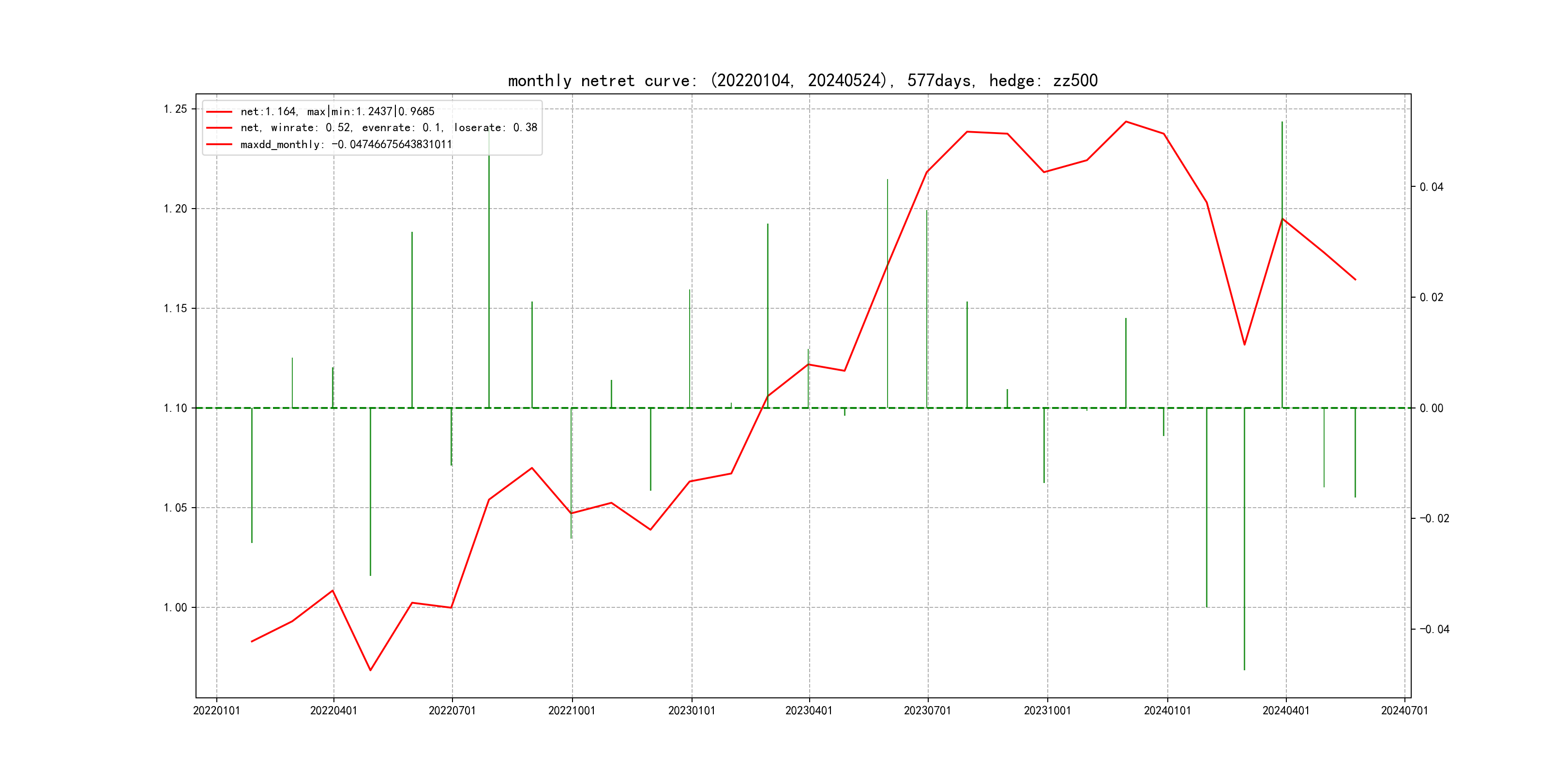This screenshot has height=784, width=1568.
Task: Click the 20231001 x-axis tick label
Action: pyautogui.click(x=1047, y=711)
